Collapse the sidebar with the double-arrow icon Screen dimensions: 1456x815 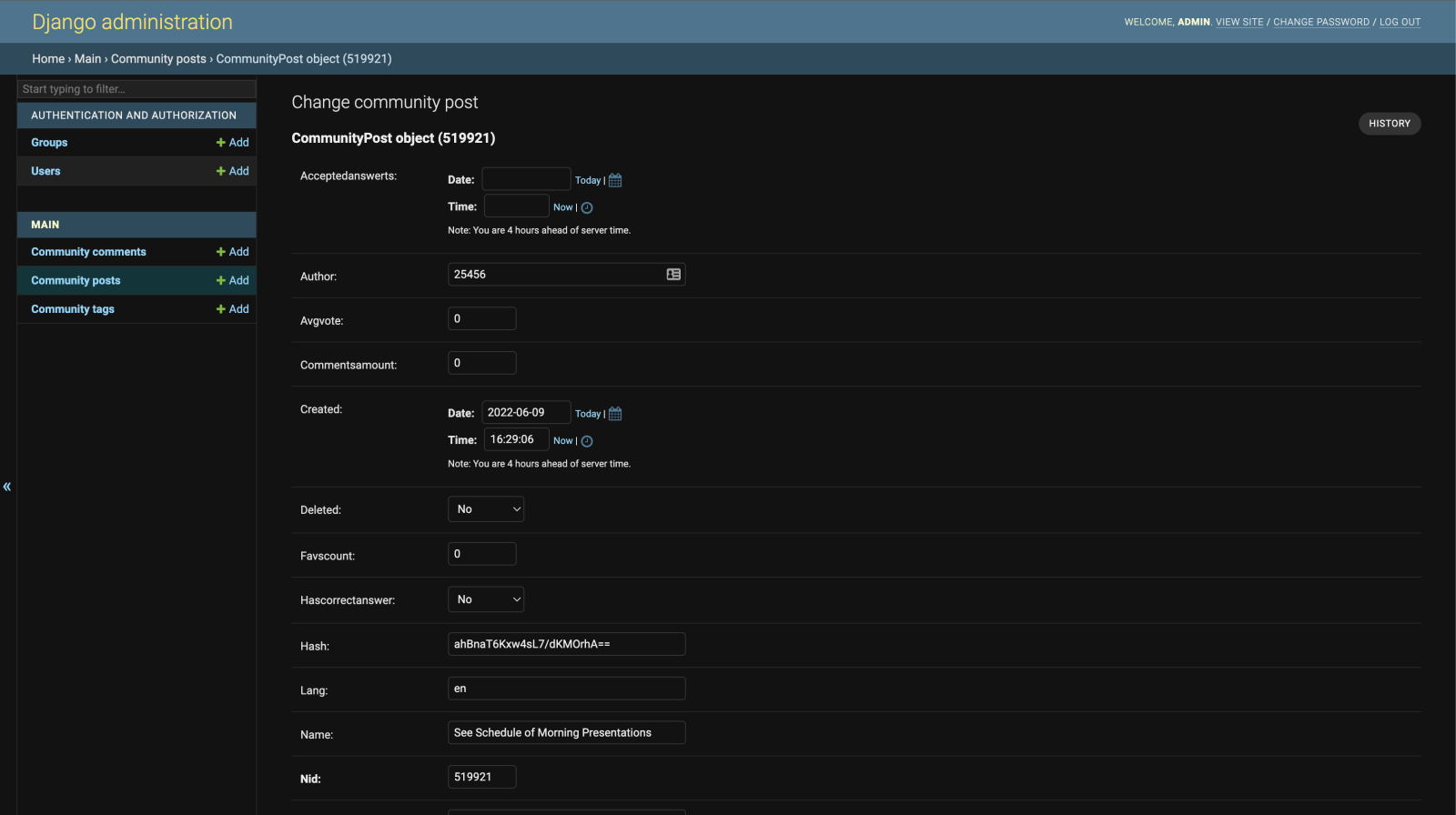click(7, 487)
